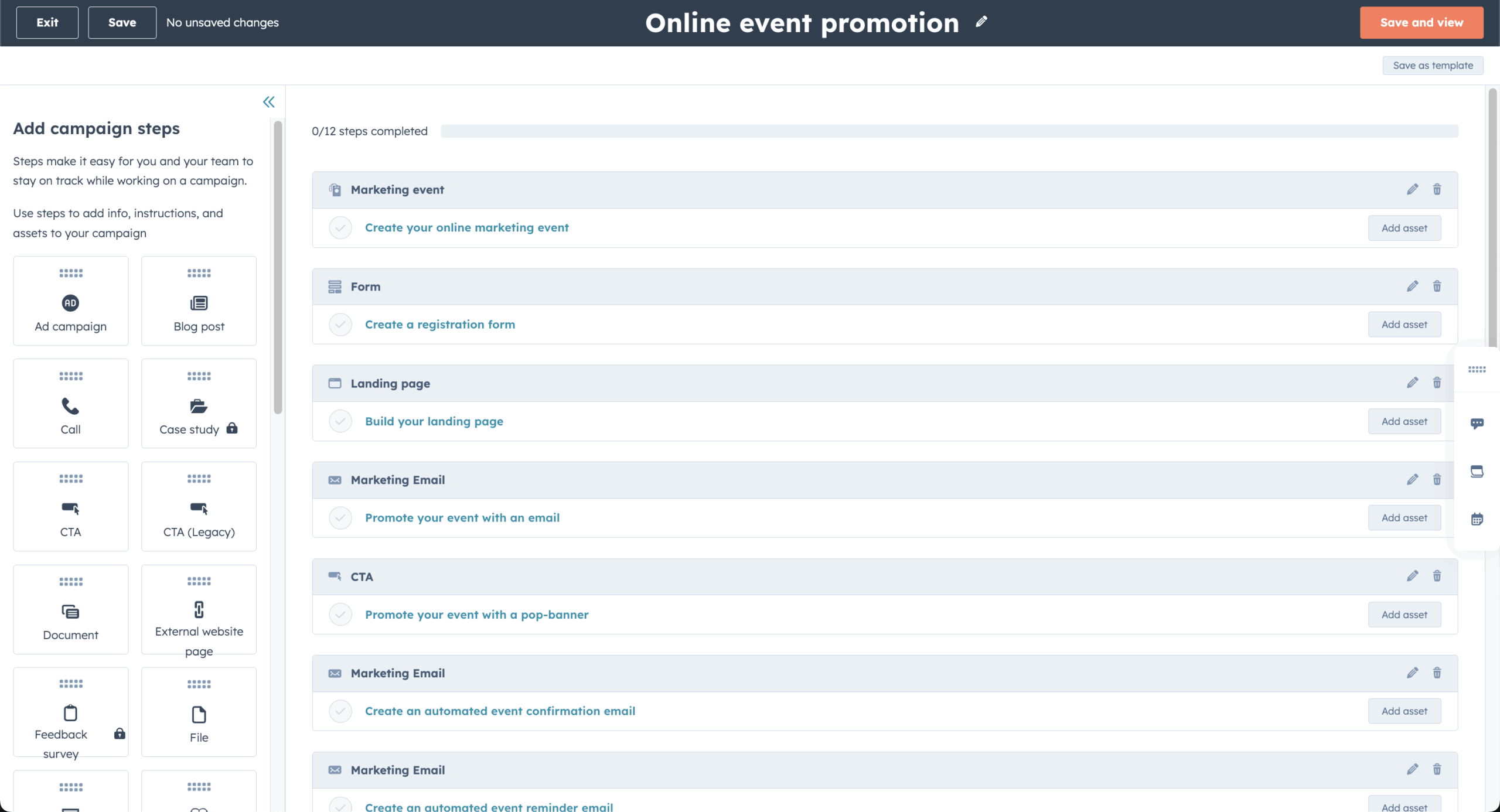Edit the Form step
Image resolution: width=1500 pixels, height=812 pixels.
pyautogui.click(x=1413, y=286)
